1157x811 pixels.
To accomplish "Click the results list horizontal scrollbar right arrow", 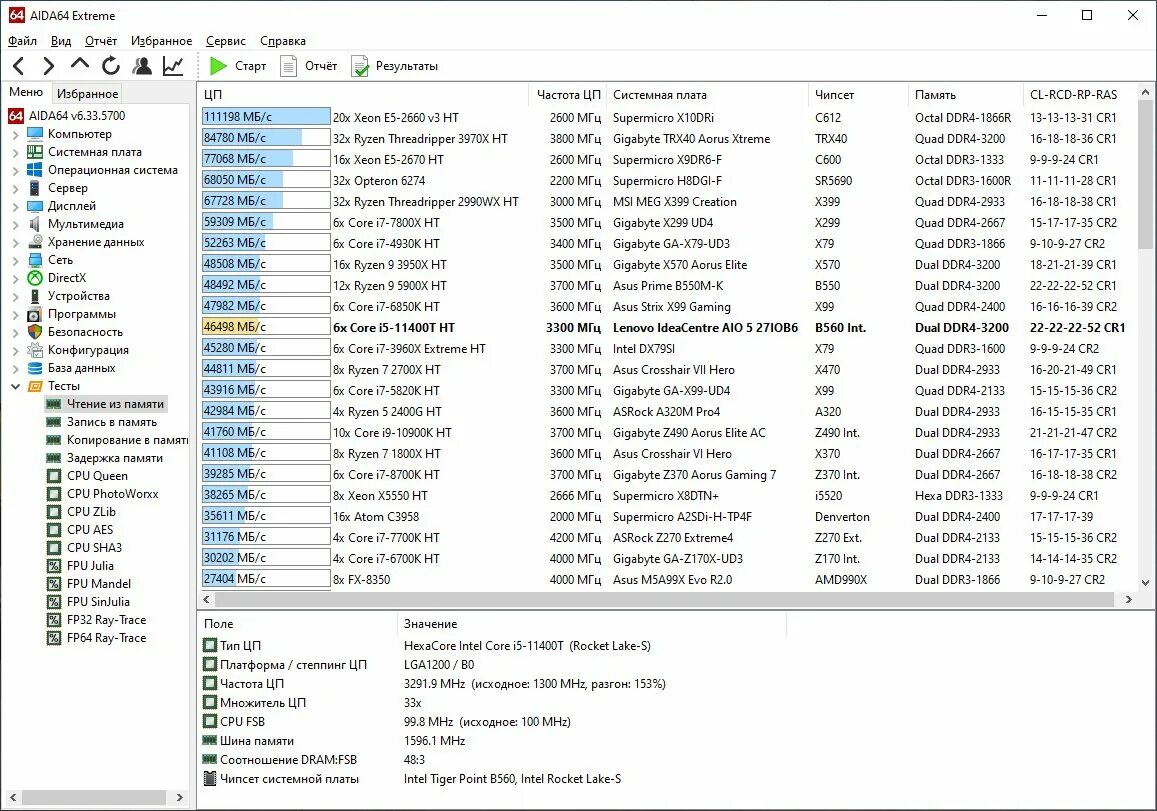I will [1128, 600].
